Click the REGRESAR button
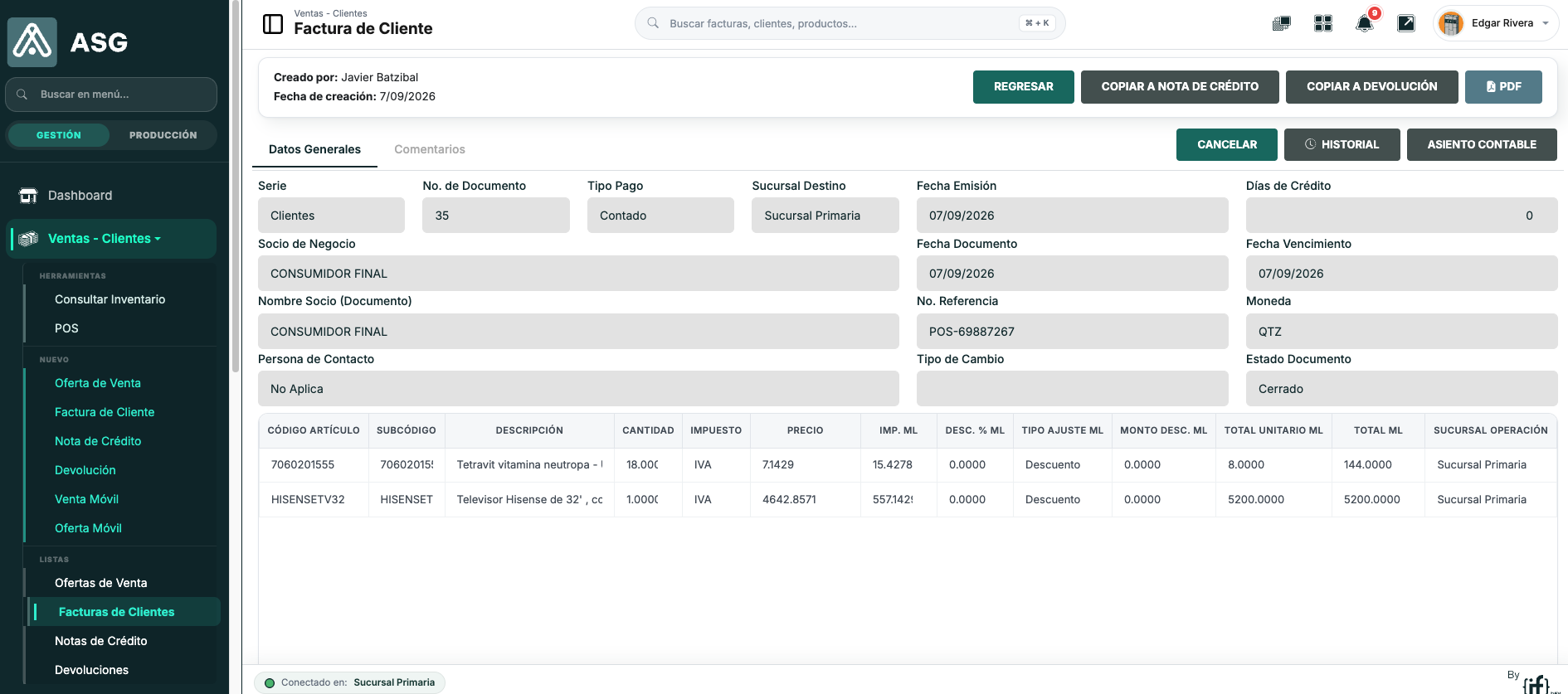 pos(1024,87)
